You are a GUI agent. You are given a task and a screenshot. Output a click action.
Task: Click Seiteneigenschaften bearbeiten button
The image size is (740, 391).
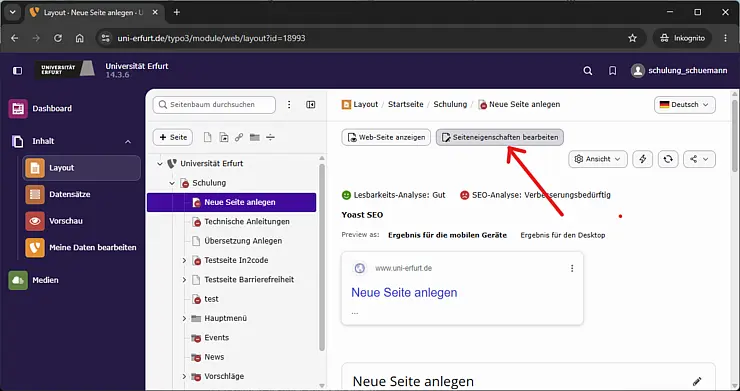coord(500,137)
